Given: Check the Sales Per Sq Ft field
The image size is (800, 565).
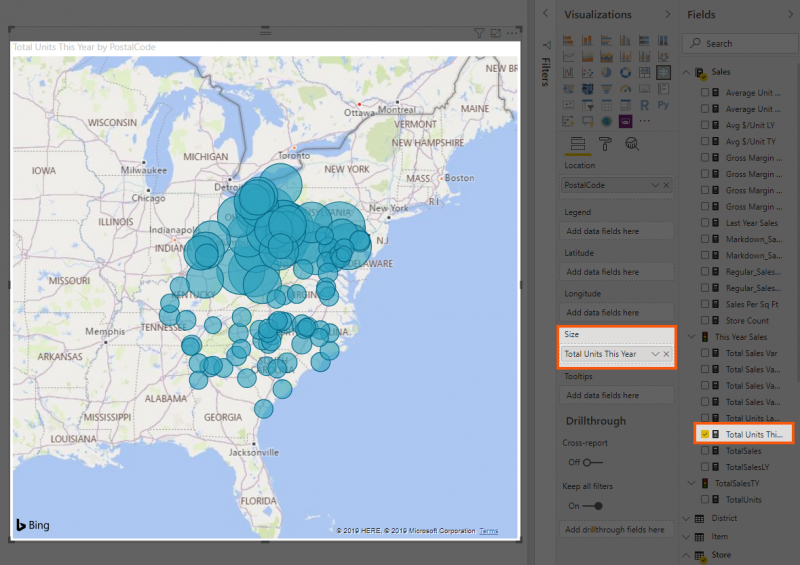Looking at the screenshot, I should point(705,304).
